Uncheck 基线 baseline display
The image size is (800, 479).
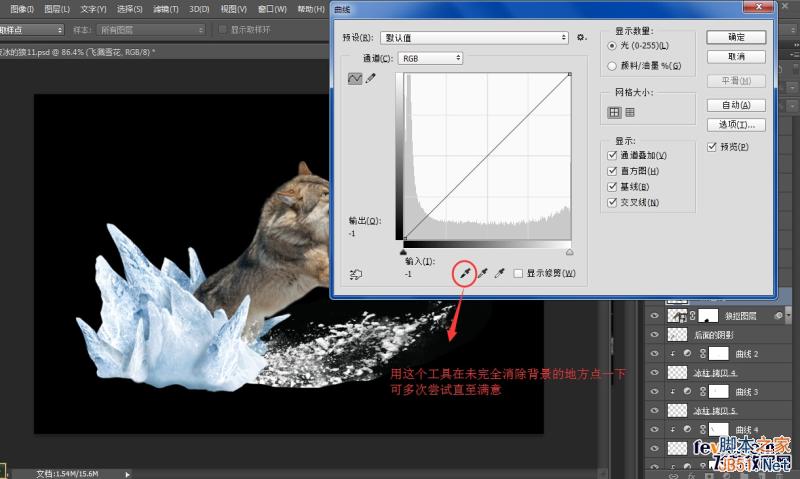tap(612, 187)
